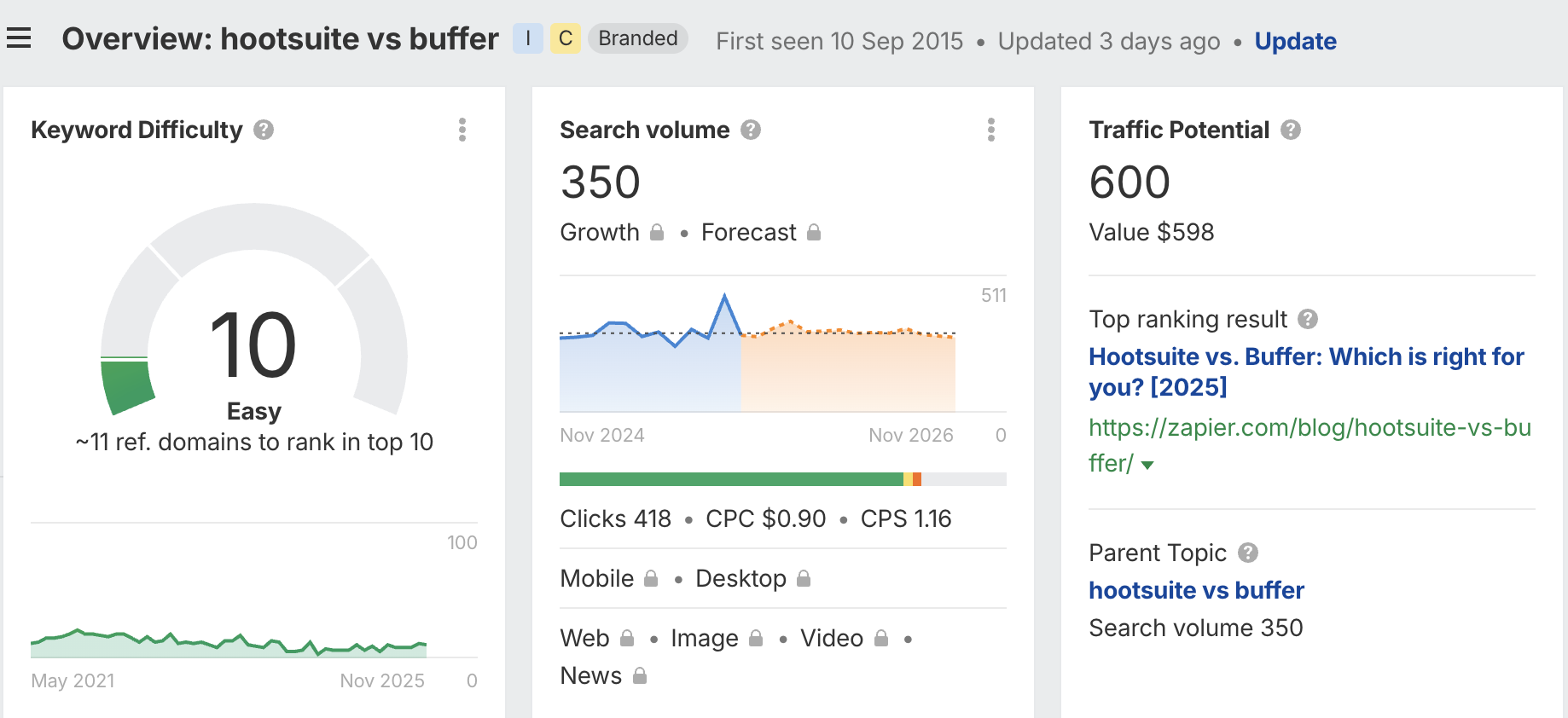Click the Traffic Potential help icon
The image size is (1568, 718).
click(1291, 130)
